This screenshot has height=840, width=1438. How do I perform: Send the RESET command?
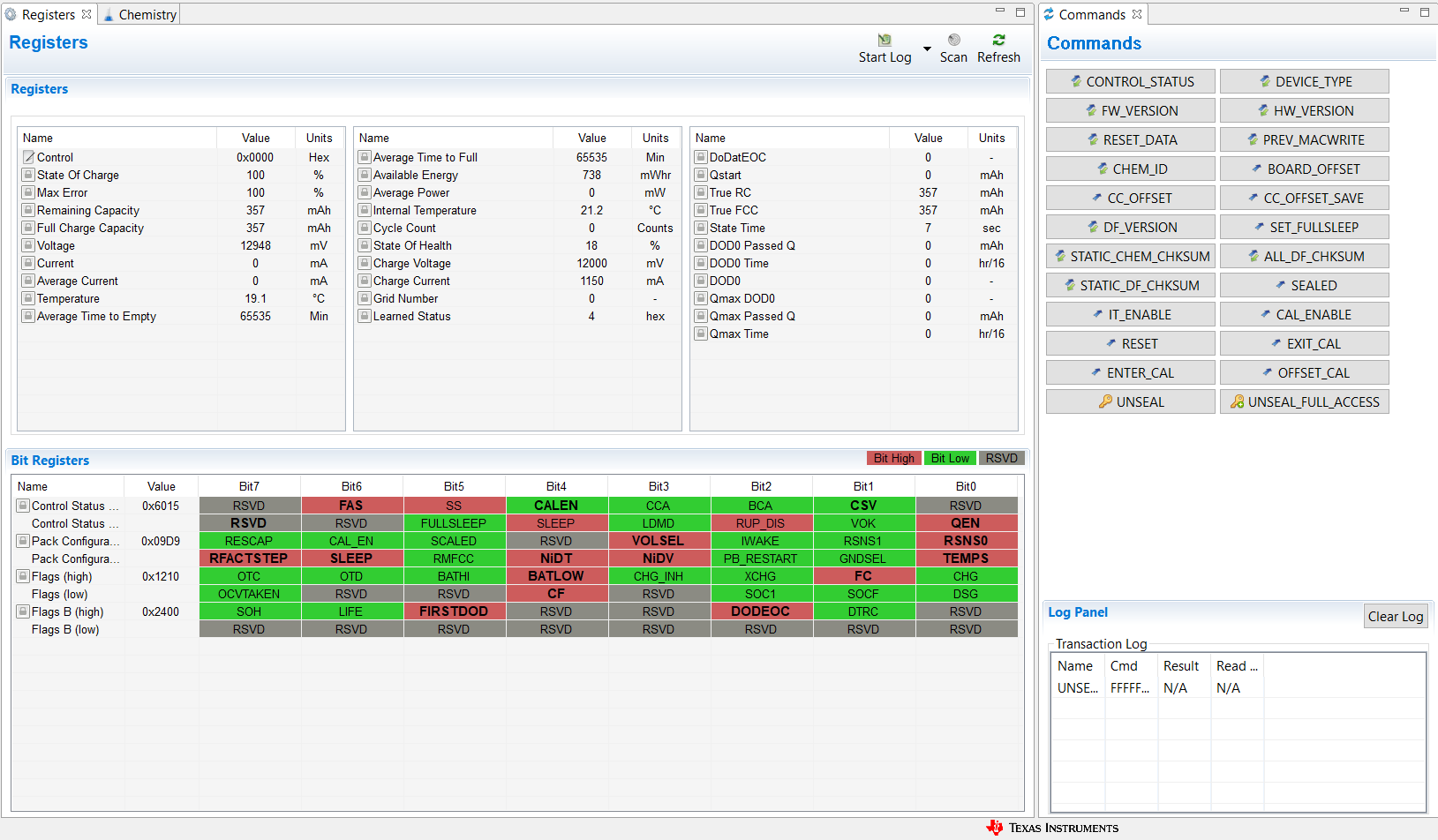coord(1131,343)
